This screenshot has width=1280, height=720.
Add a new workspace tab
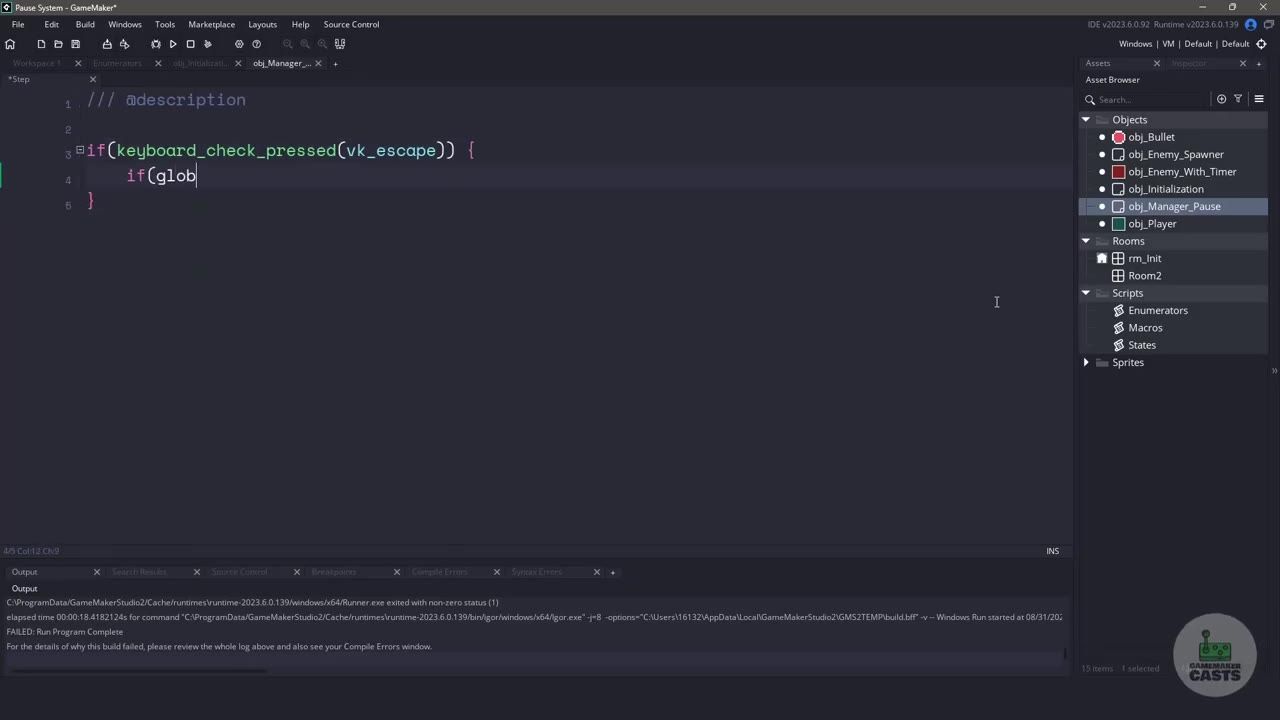tap(335, 63)
